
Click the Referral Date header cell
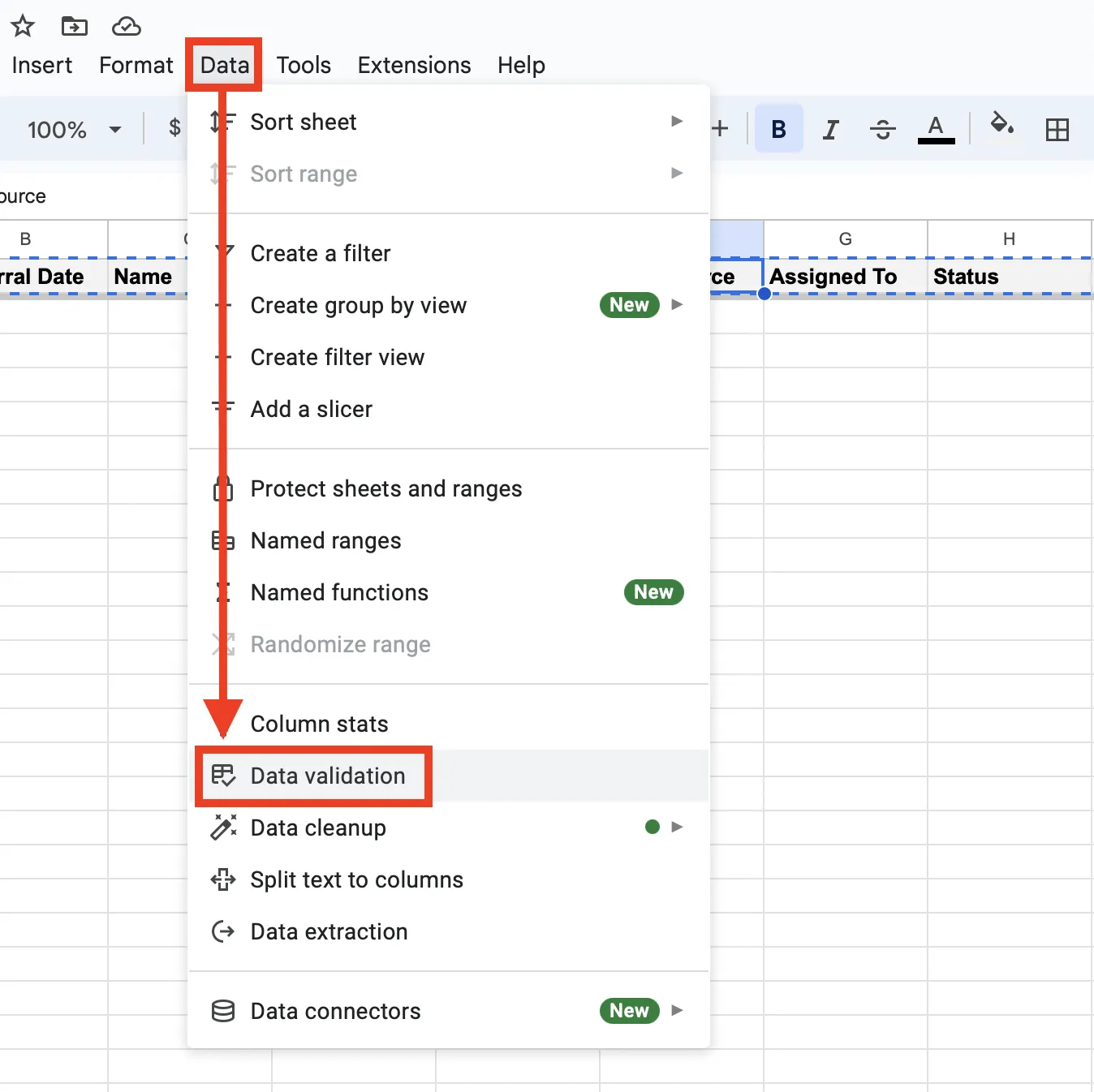[x=54, y=277]
